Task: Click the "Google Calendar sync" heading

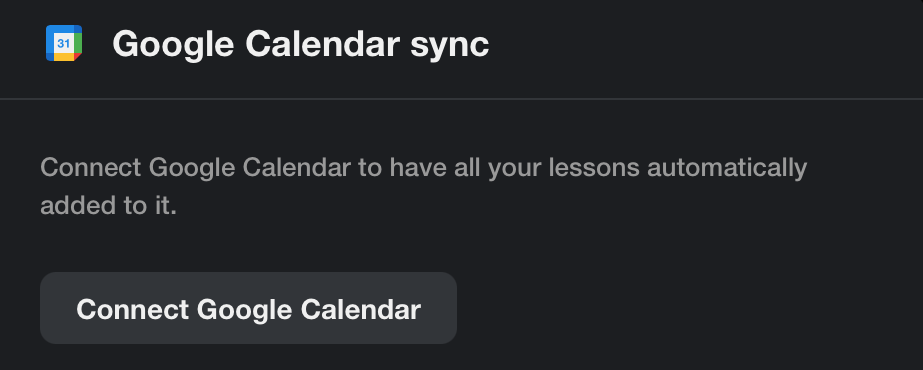Action: [x=300, y=44]
